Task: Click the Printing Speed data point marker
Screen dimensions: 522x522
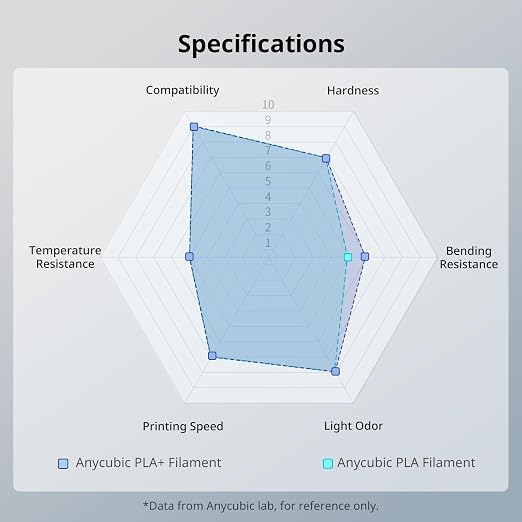Action: click(x=212, y=356)
